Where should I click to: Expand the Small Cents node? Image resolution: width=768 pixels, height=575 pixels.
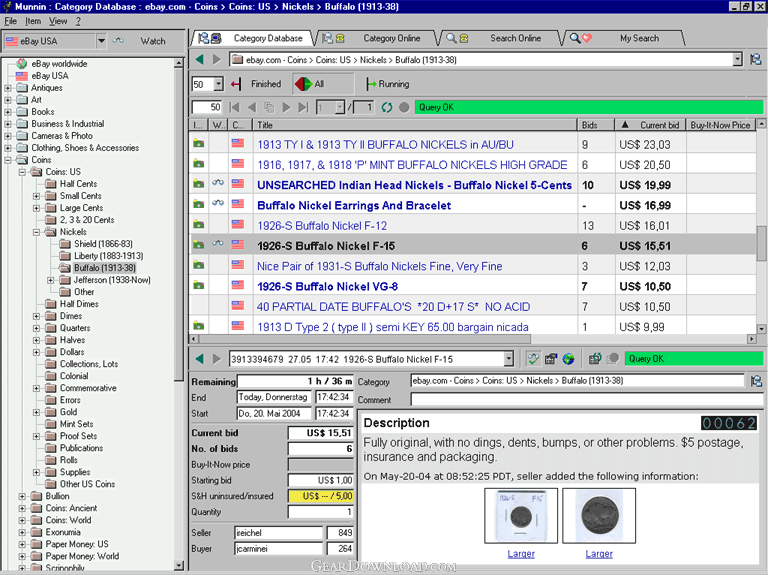click(36, 196)
